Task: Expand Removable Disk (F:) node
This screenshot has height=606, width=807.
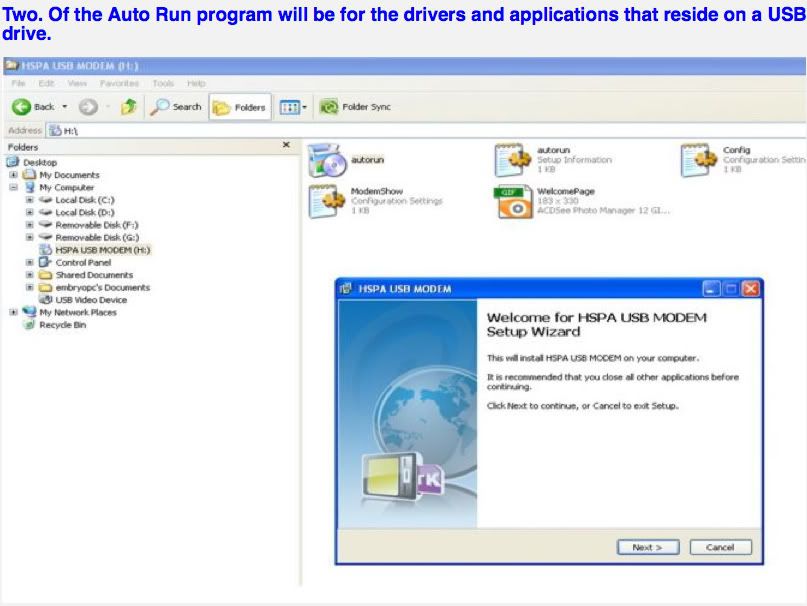Action: [29, 224]
